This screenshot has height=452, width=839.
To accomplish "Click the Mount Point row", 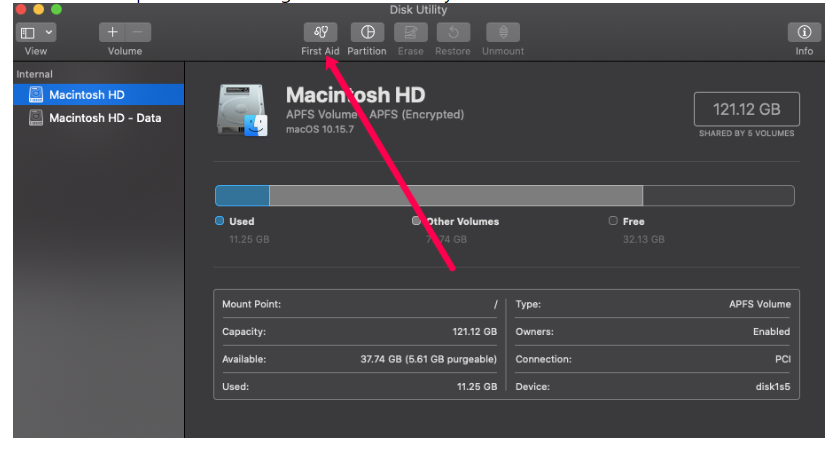I will [x=360, y=304].
